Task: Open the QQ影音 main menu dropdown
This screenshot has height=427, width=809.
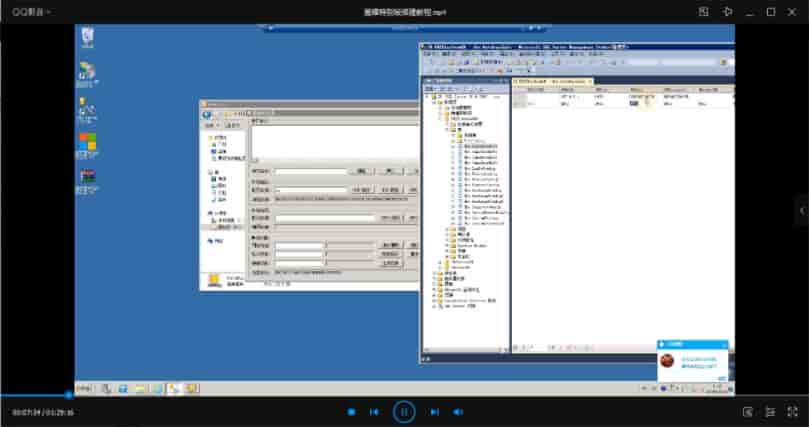Action: 28,12
